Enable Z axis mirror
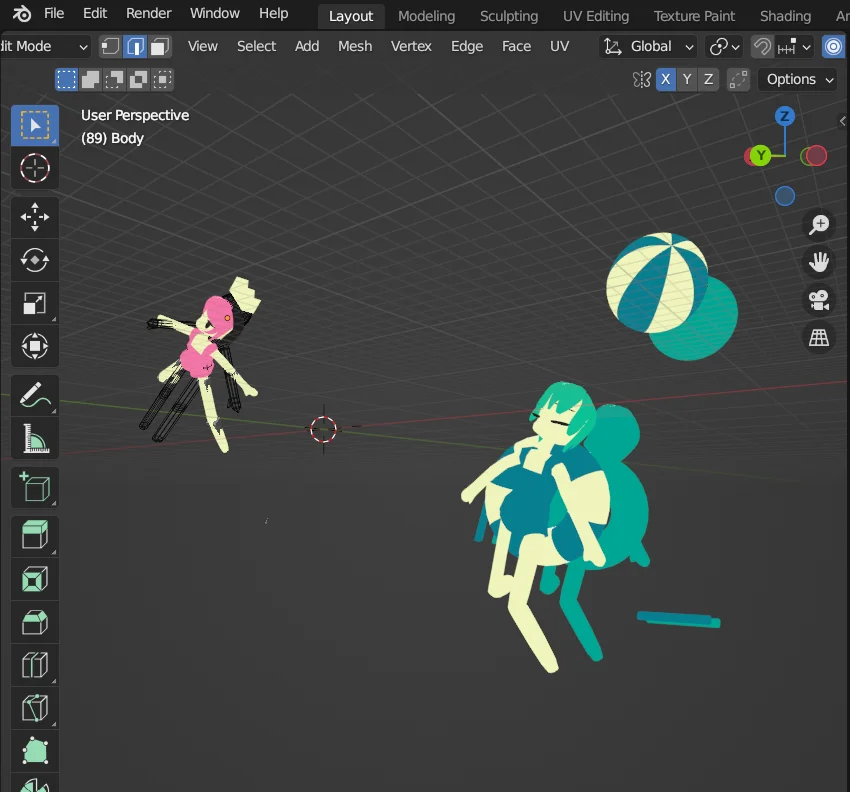The height and width of the screenshot is (792, 850). pos(709,80)
